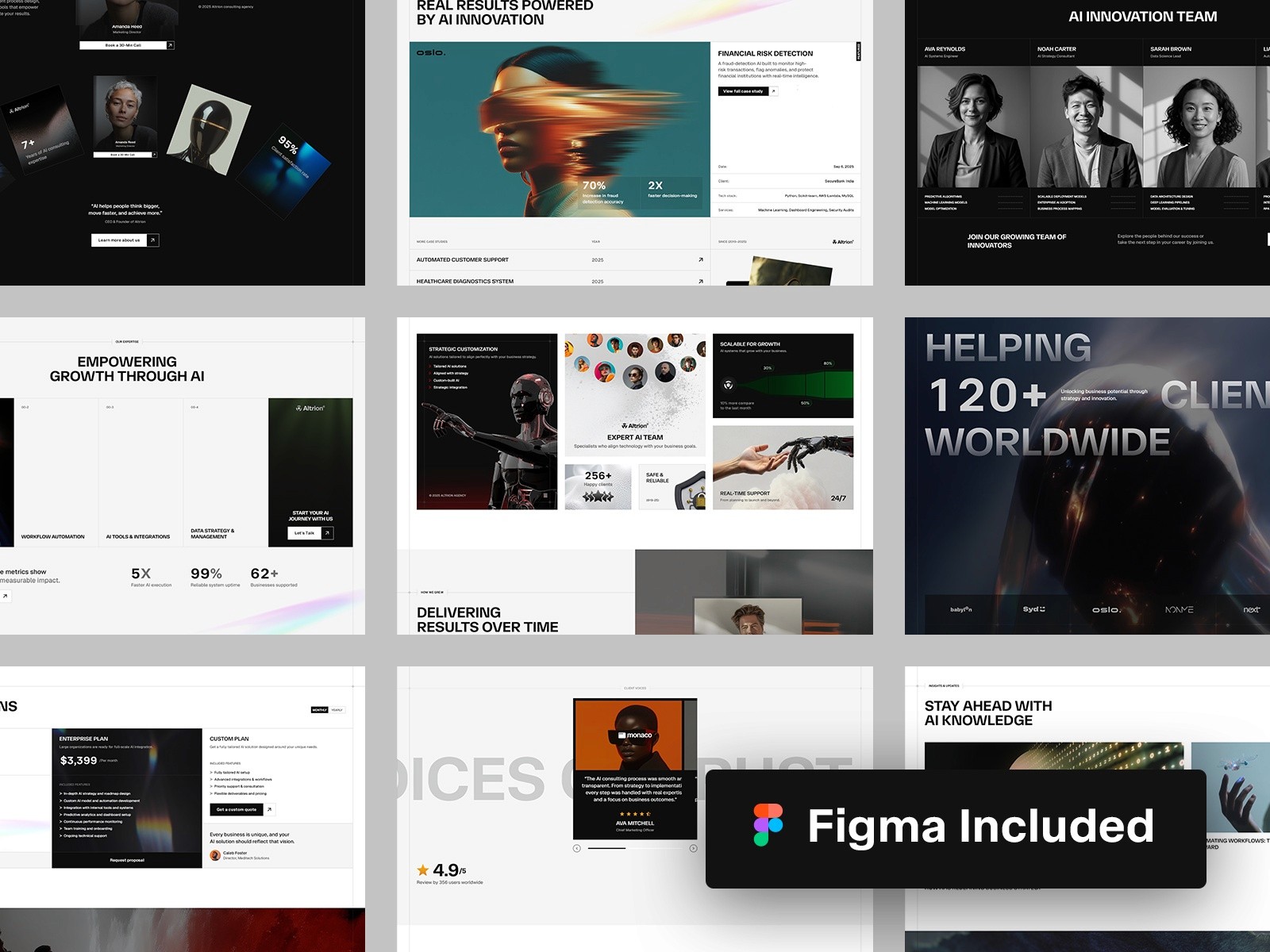Click the Altrion logo above Expert AI Team
The height and width of the screenshot is (952, 1270).
point(635,426)
